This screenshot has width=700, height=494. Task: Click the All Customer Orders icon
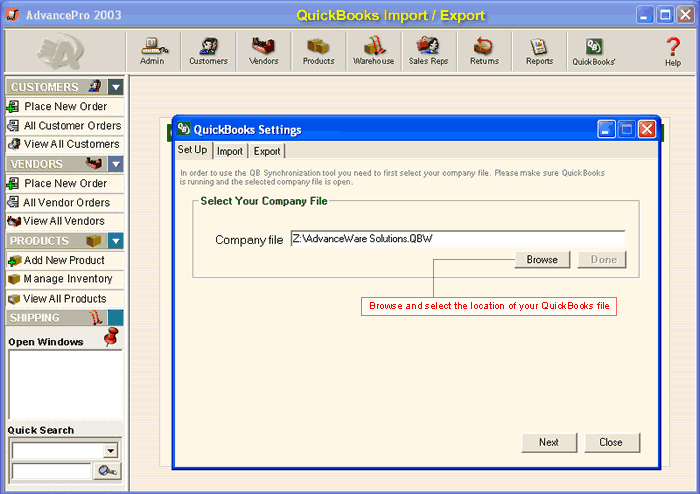(x=13, y=126)
